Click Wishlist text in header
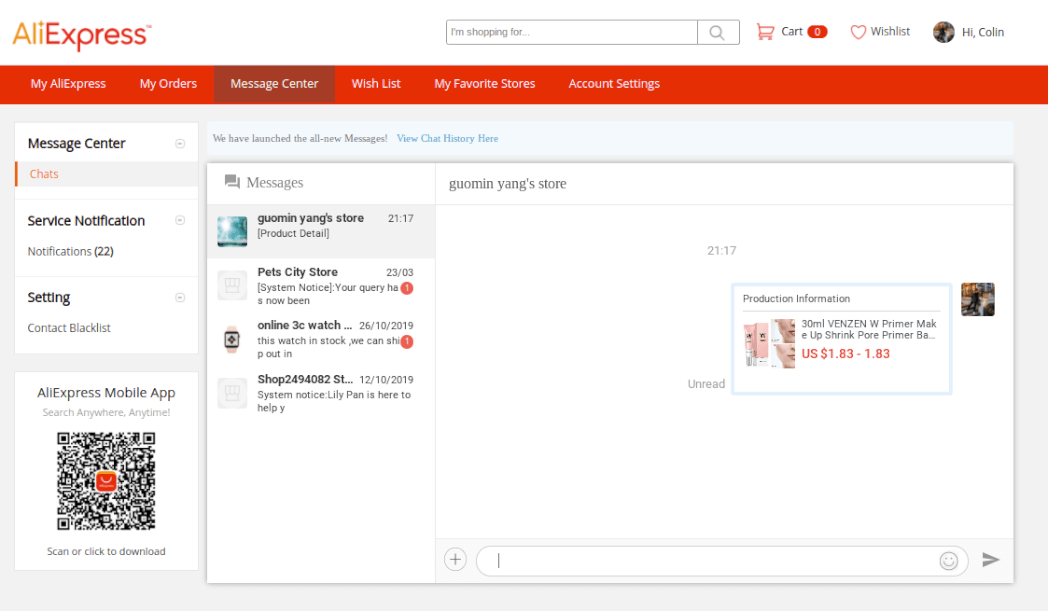This screenshot has height=611, width=1048. click(890, 31)
